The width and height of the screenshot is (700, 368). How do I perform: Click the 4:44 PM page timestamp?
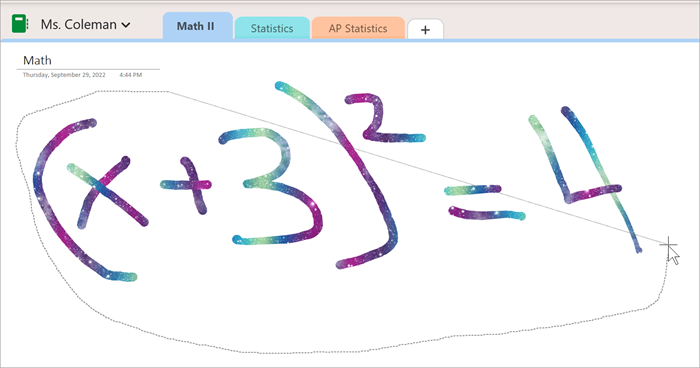pos(130,75)
